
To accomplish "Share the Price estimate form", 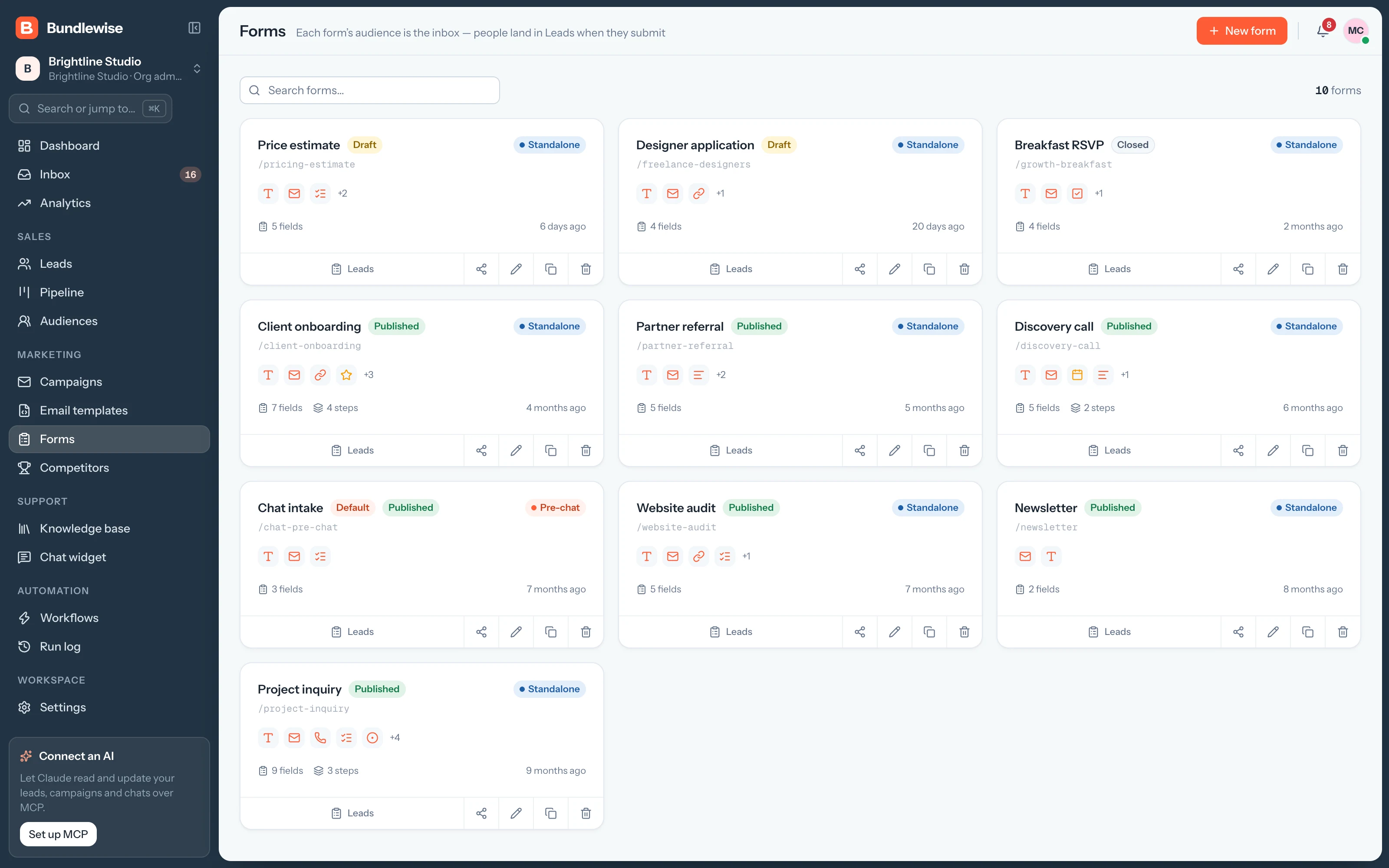I will click(x=481, y=269).
